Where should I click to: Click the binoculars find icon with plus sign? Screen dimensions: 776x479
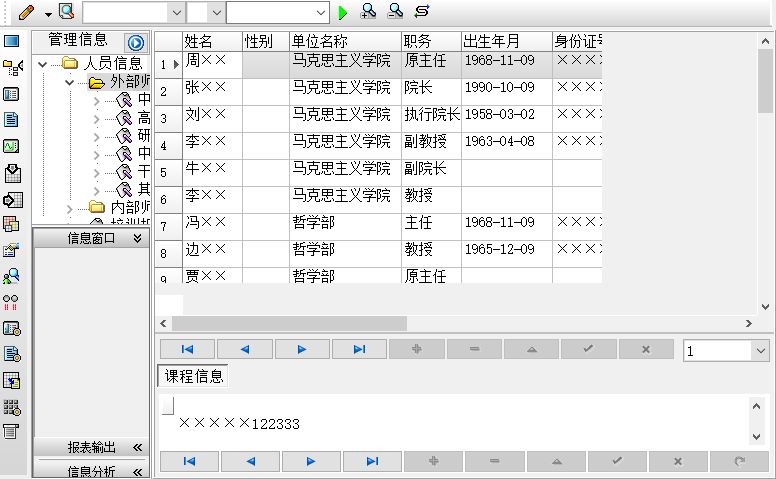pos(368,11)
